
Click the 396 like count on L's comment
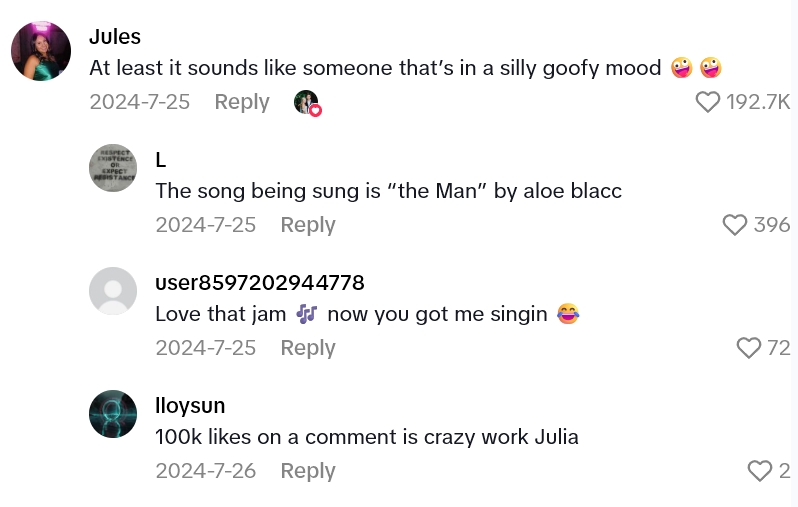coord(772,225)
